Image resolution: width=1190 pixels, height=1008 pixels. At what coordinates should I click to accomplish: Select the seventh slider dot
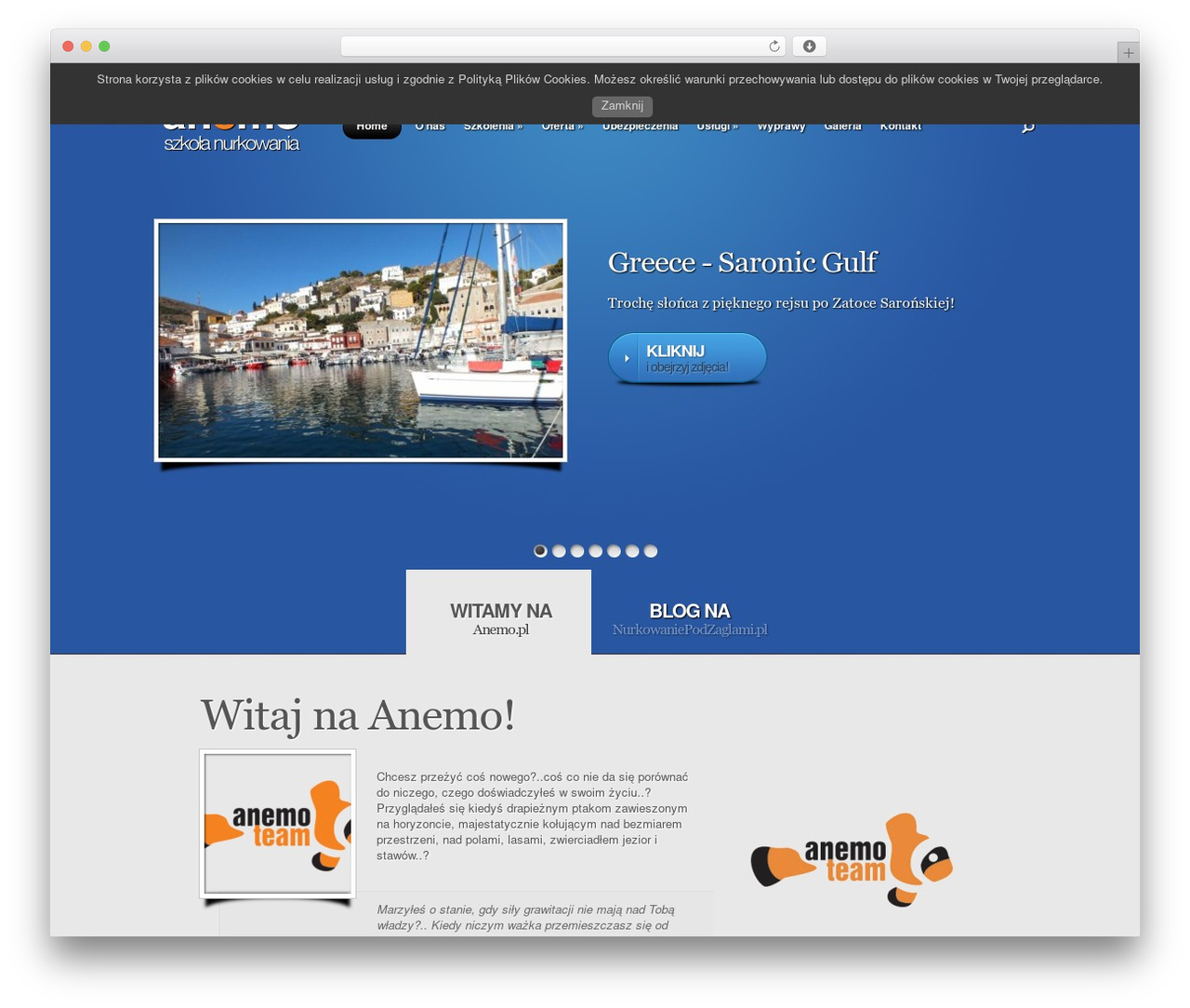pos(651,550)
